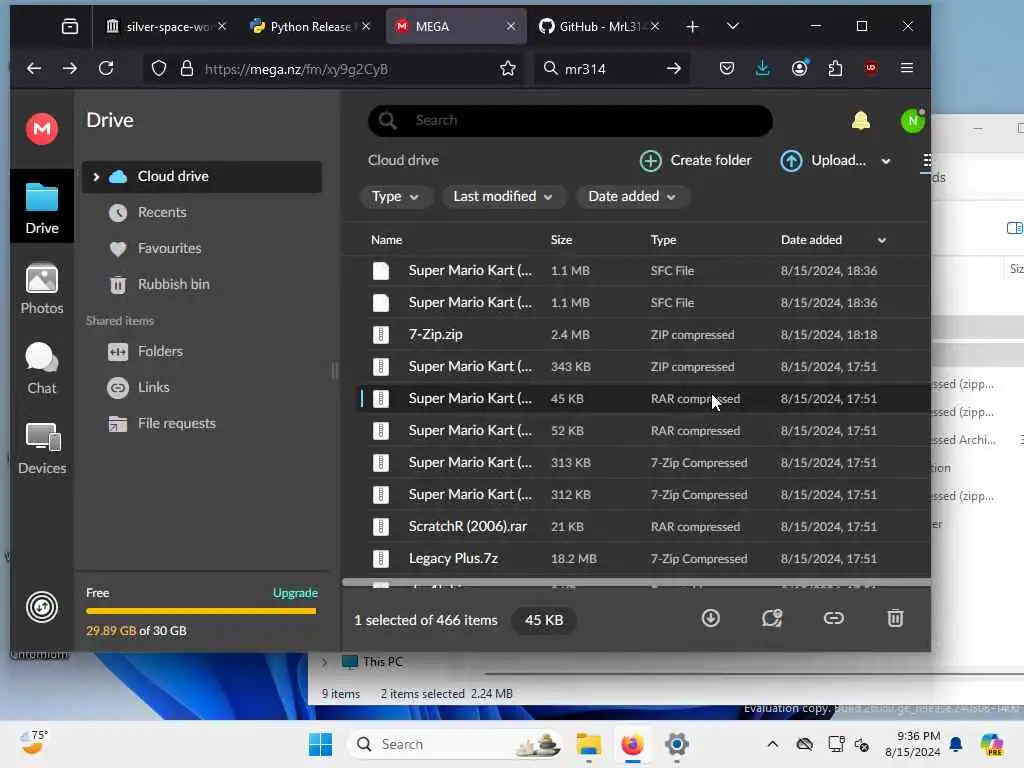Bookmark this page with star icon
This screenshot has height=768, width=1024.
pos(507,69)
